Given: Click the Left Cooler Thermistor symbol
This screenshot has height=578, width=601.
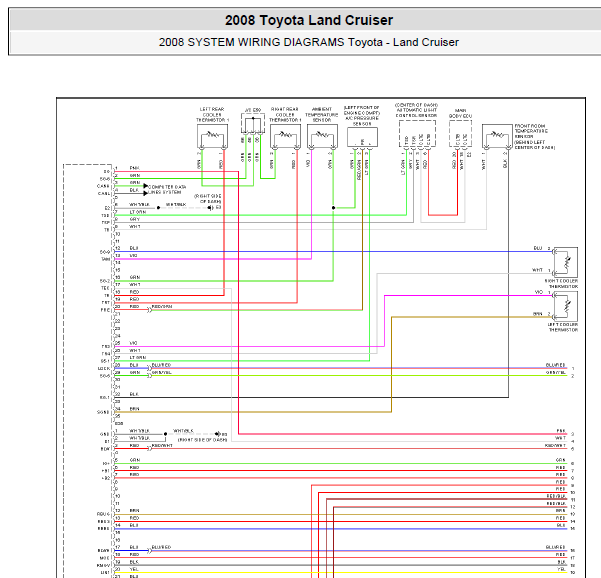Looking at the screenshot, I should point(565,306).
